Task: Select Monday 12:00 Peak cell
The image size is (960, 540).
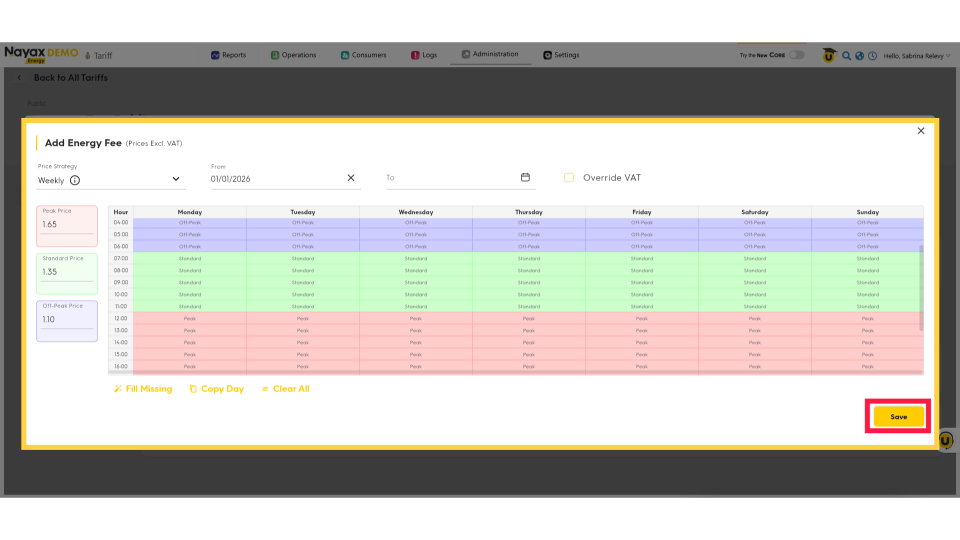Action: [x=190, y=318]
